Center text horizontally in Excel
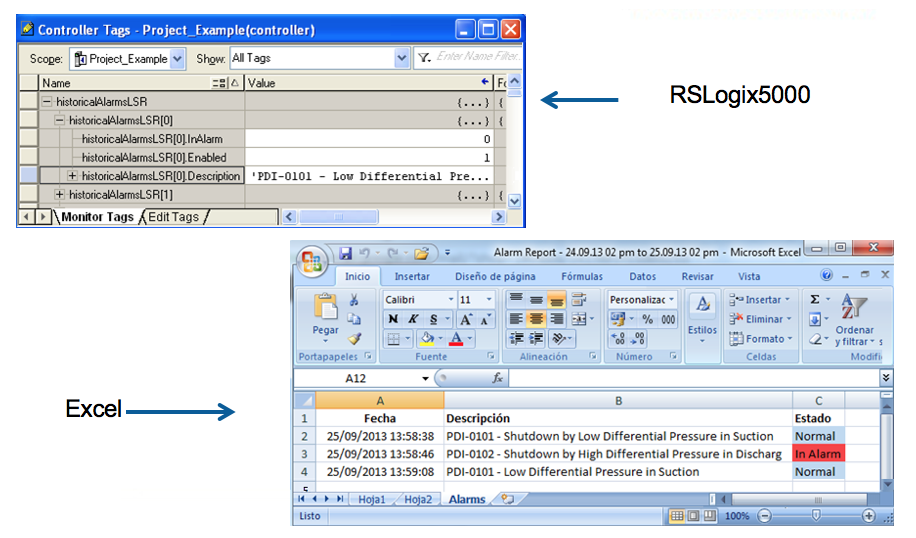 tap(536, 319)
